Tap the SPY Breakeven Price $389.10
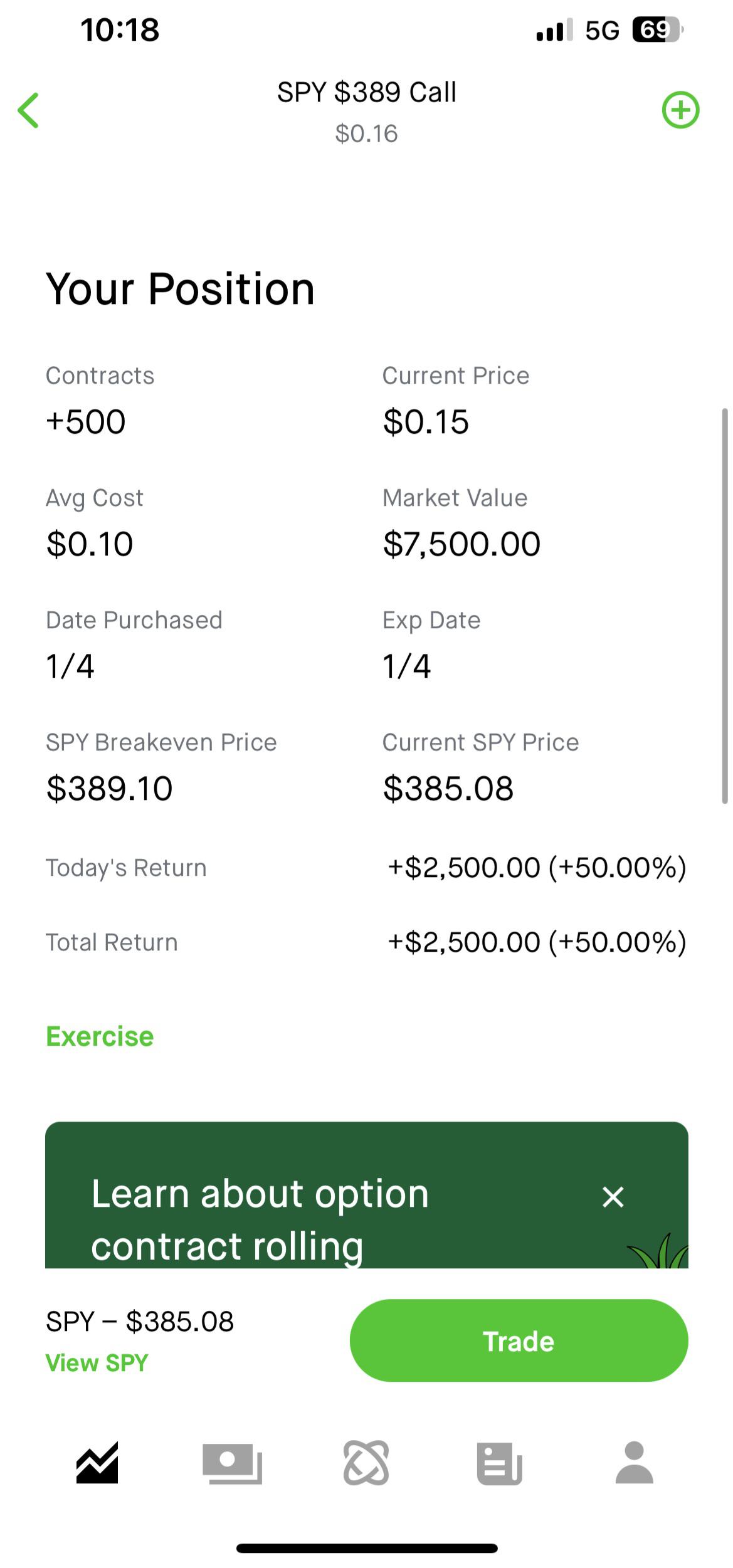This screenshot has height=1568, width=733. (x=109, y=788)
